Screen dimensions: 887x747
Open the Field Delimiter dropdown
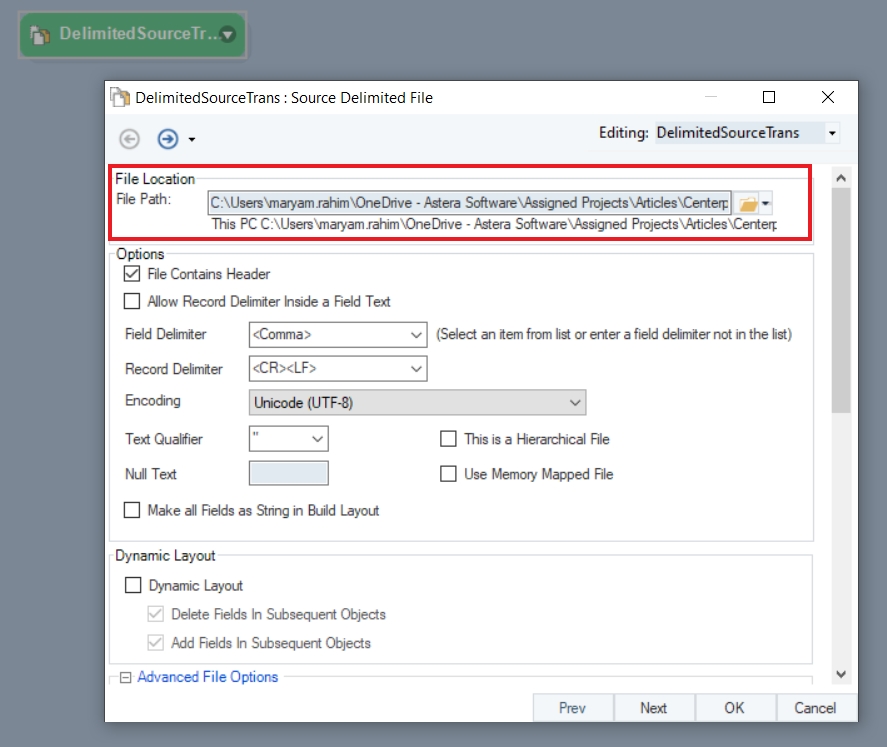click(417, 334)
